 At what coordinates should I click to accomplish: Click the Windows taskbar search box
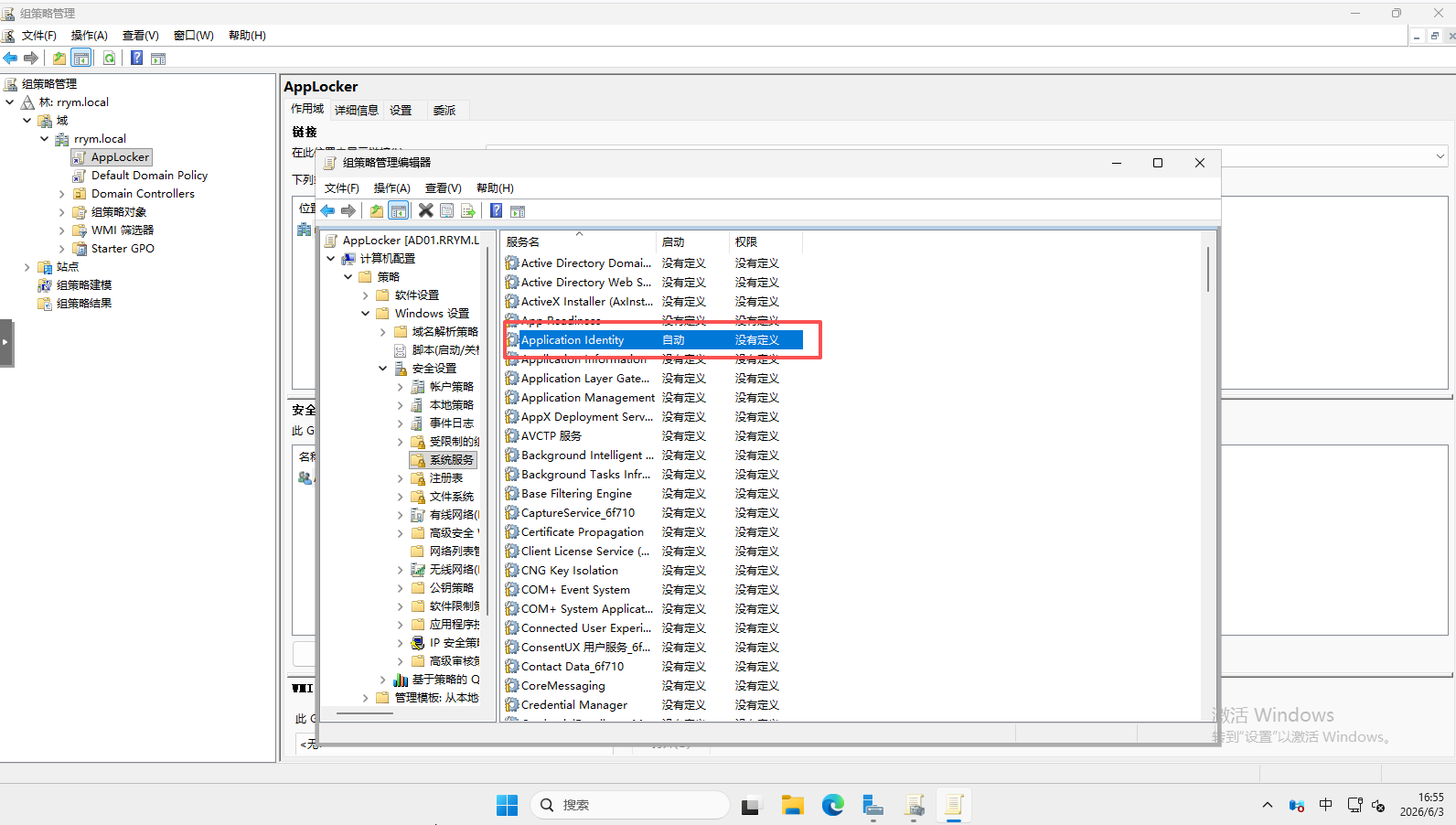[629, 805]
